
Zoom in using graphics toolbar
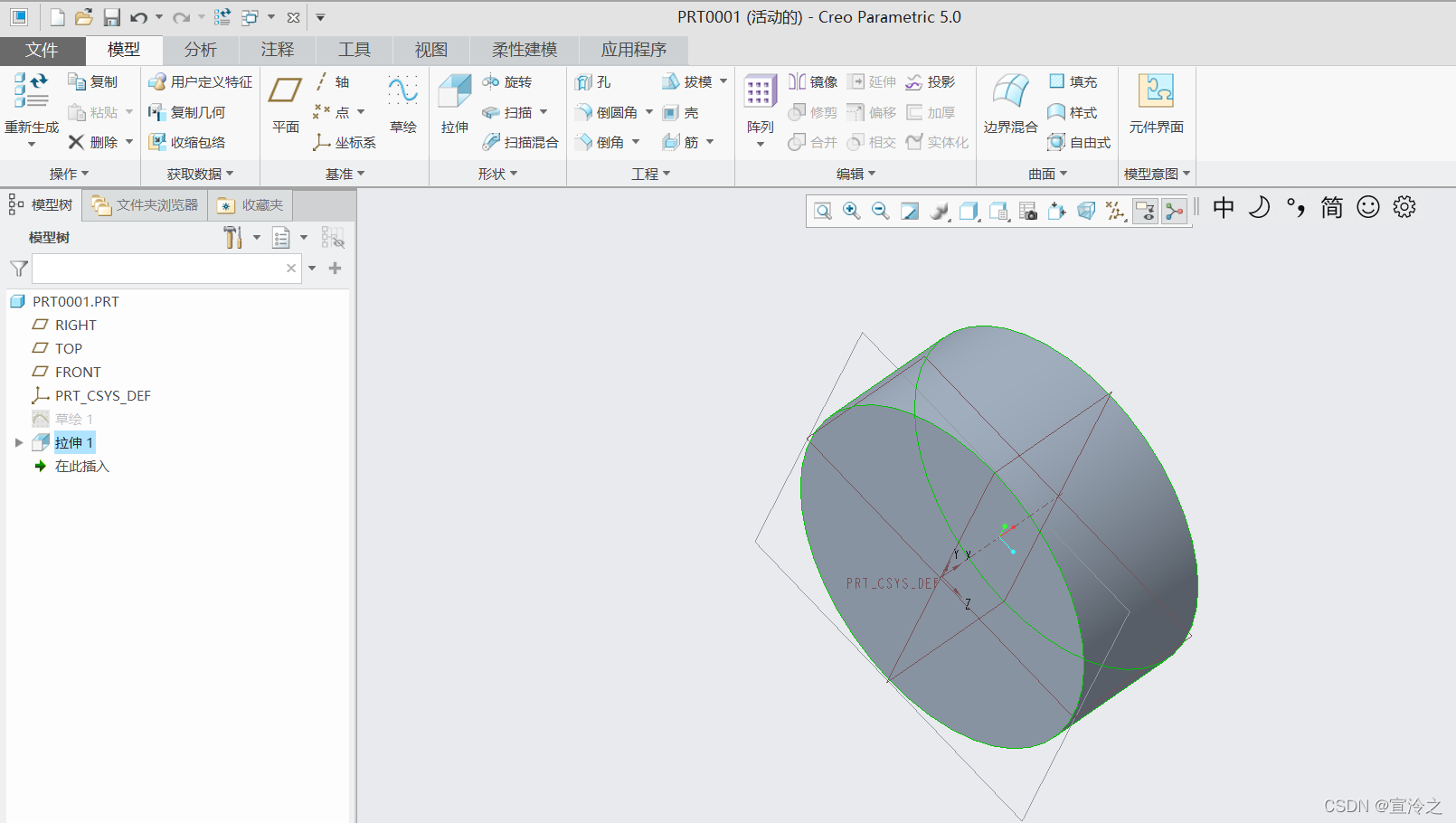pyautogui.click(x=852, y=212)
